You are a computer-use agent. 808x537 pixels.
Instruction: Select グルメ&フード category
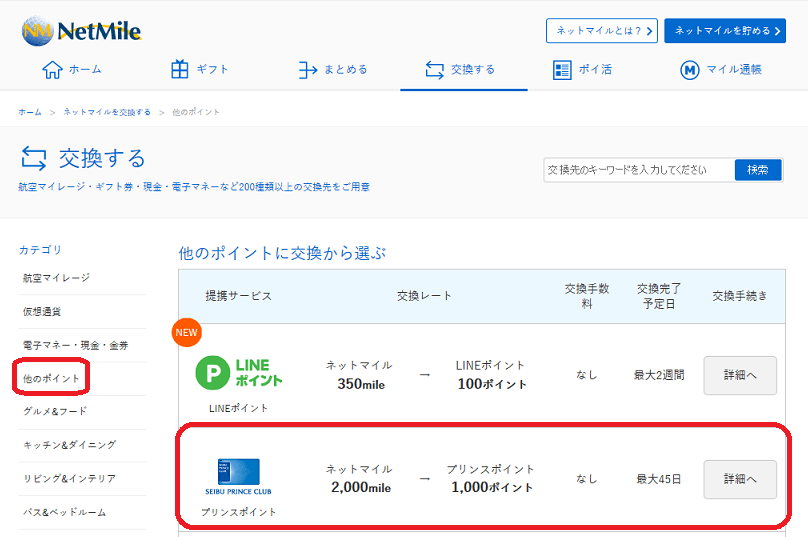[x=55, y=411]
